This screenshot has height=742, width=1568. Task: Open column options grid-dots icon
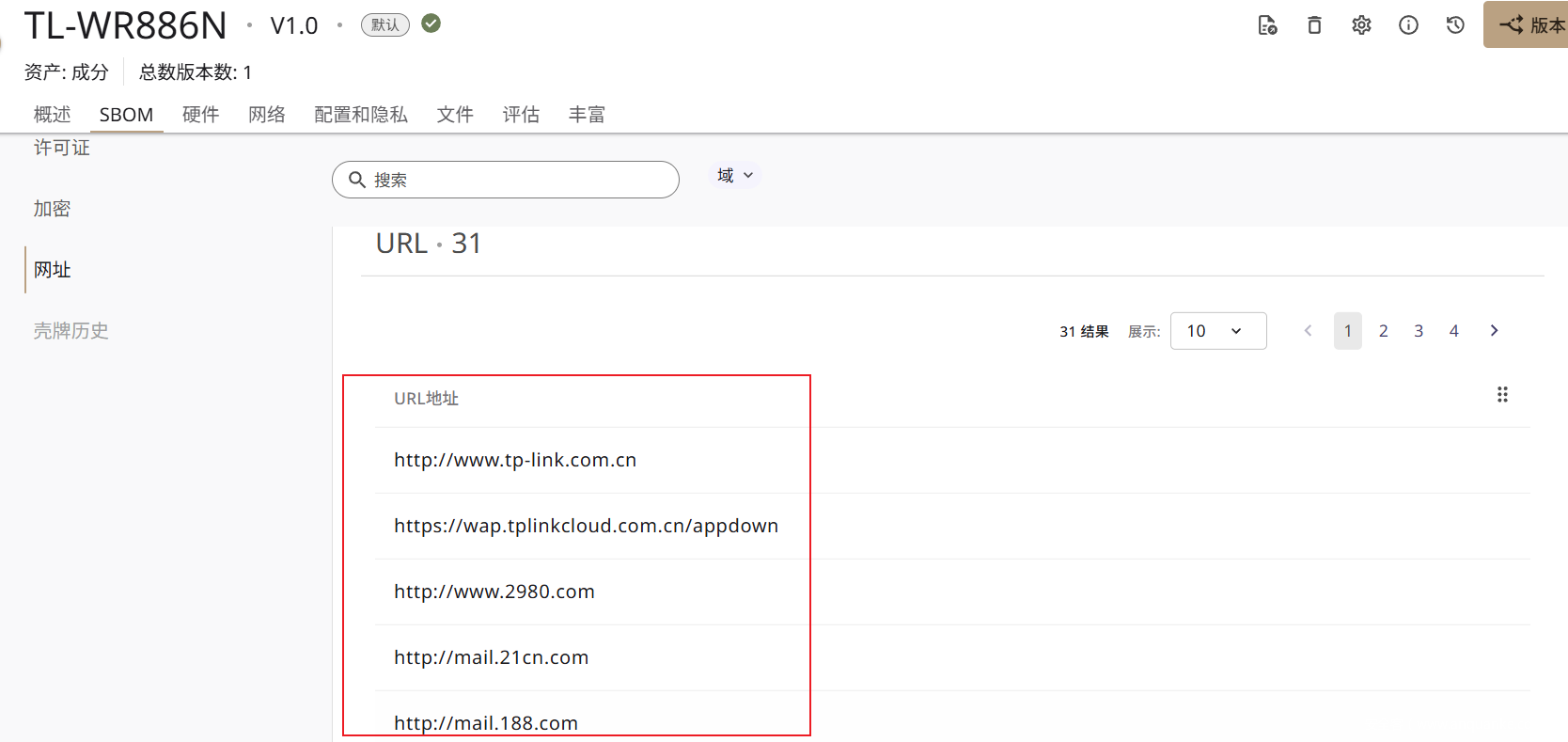[x=1502, y=395]
